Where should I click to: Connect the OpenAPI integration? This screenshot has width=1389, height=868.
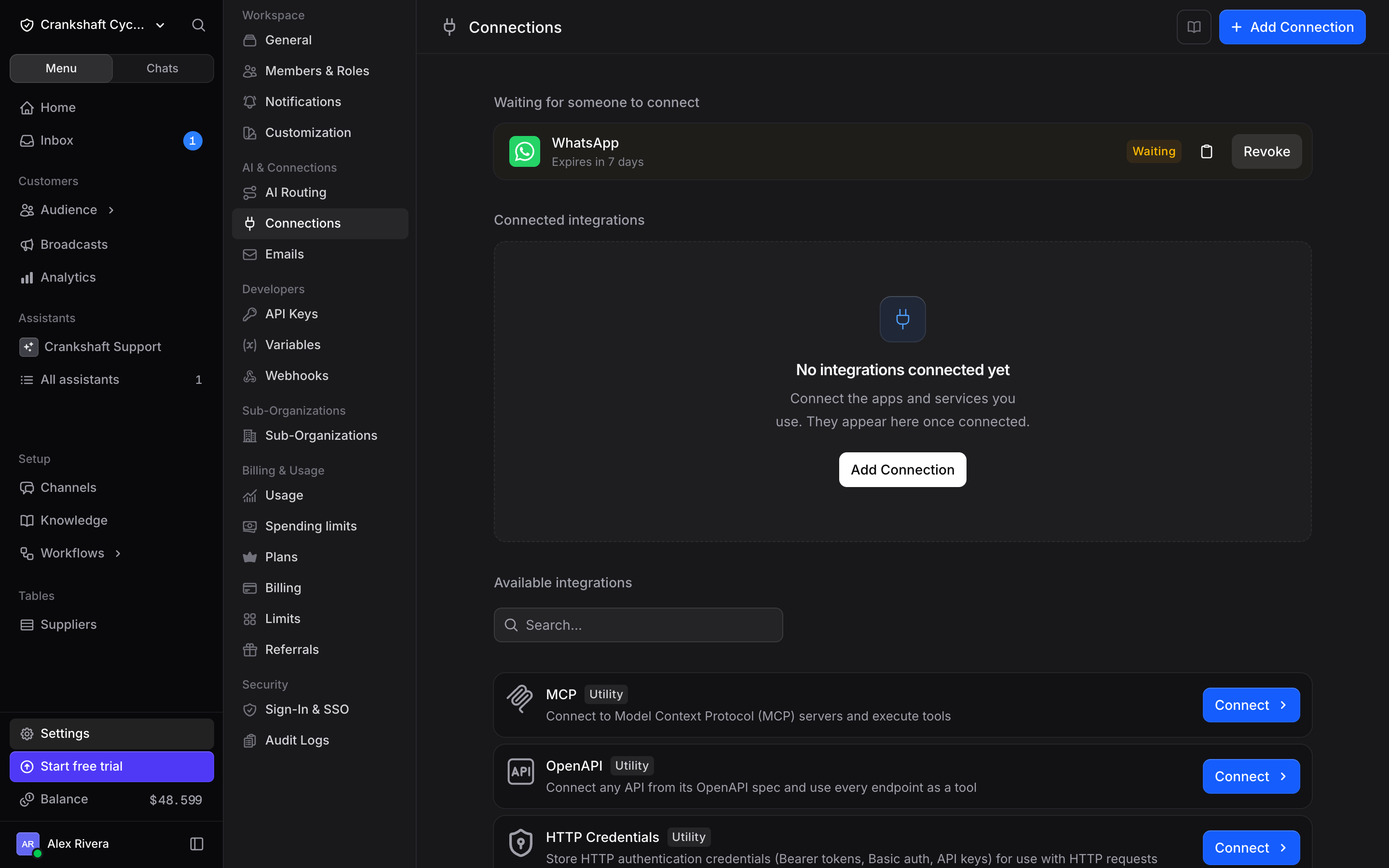(1251, 776)
